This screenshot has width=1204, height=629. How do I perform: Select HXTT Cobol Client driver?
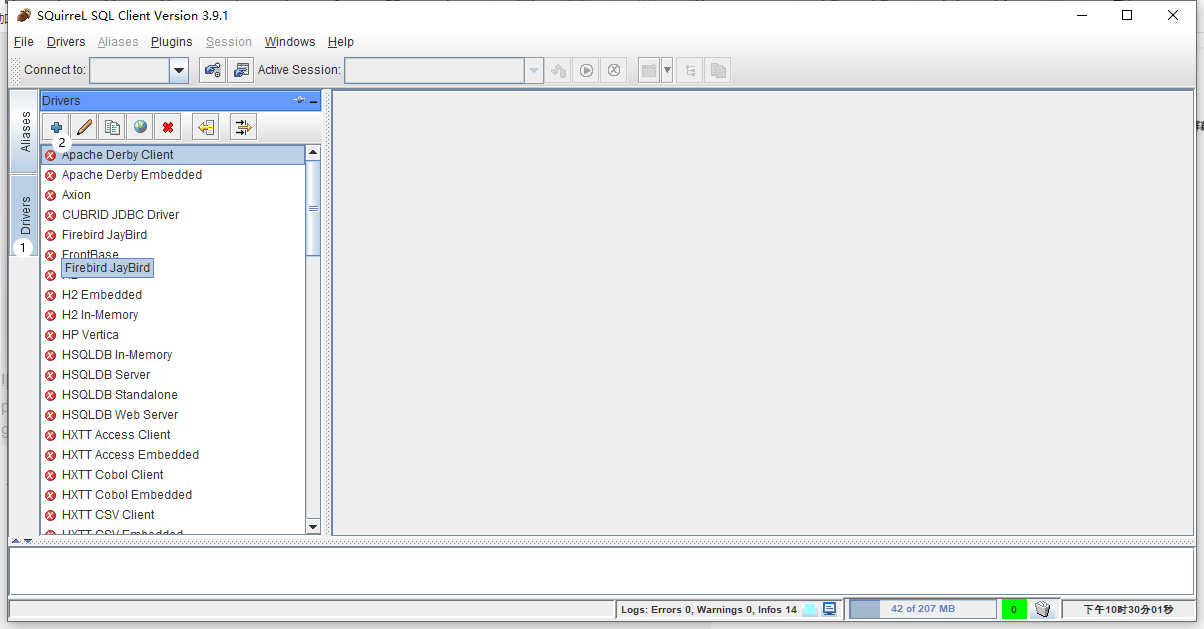(173, 475)
